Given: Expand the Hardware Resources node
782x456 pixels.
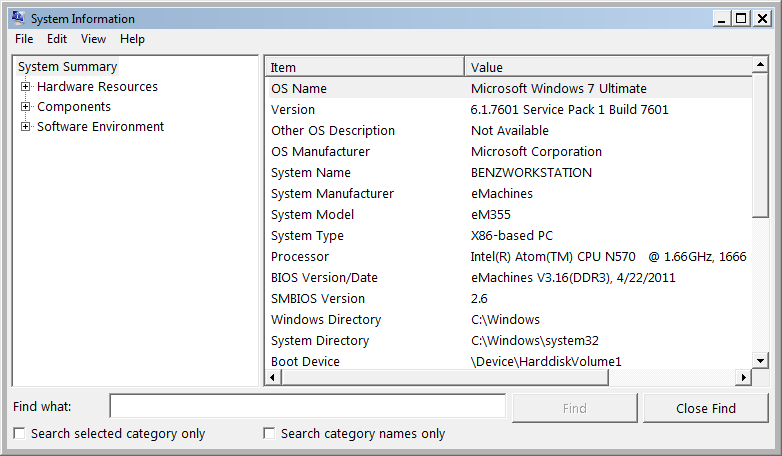Looking at the screenshot, I should pos(25,86).
